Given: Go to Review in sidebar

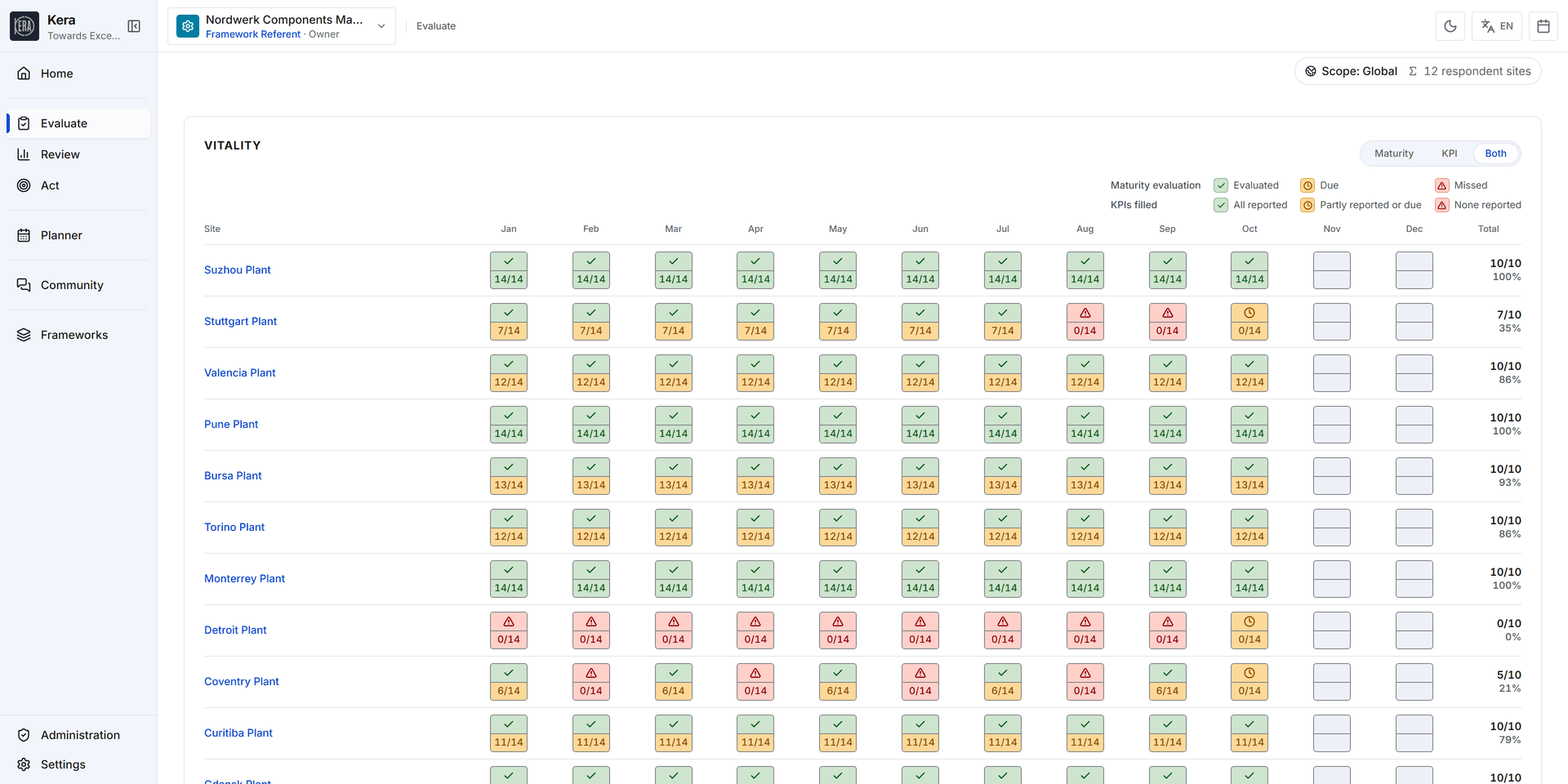Looking at the screenshot, I should (x=78, y=154).
